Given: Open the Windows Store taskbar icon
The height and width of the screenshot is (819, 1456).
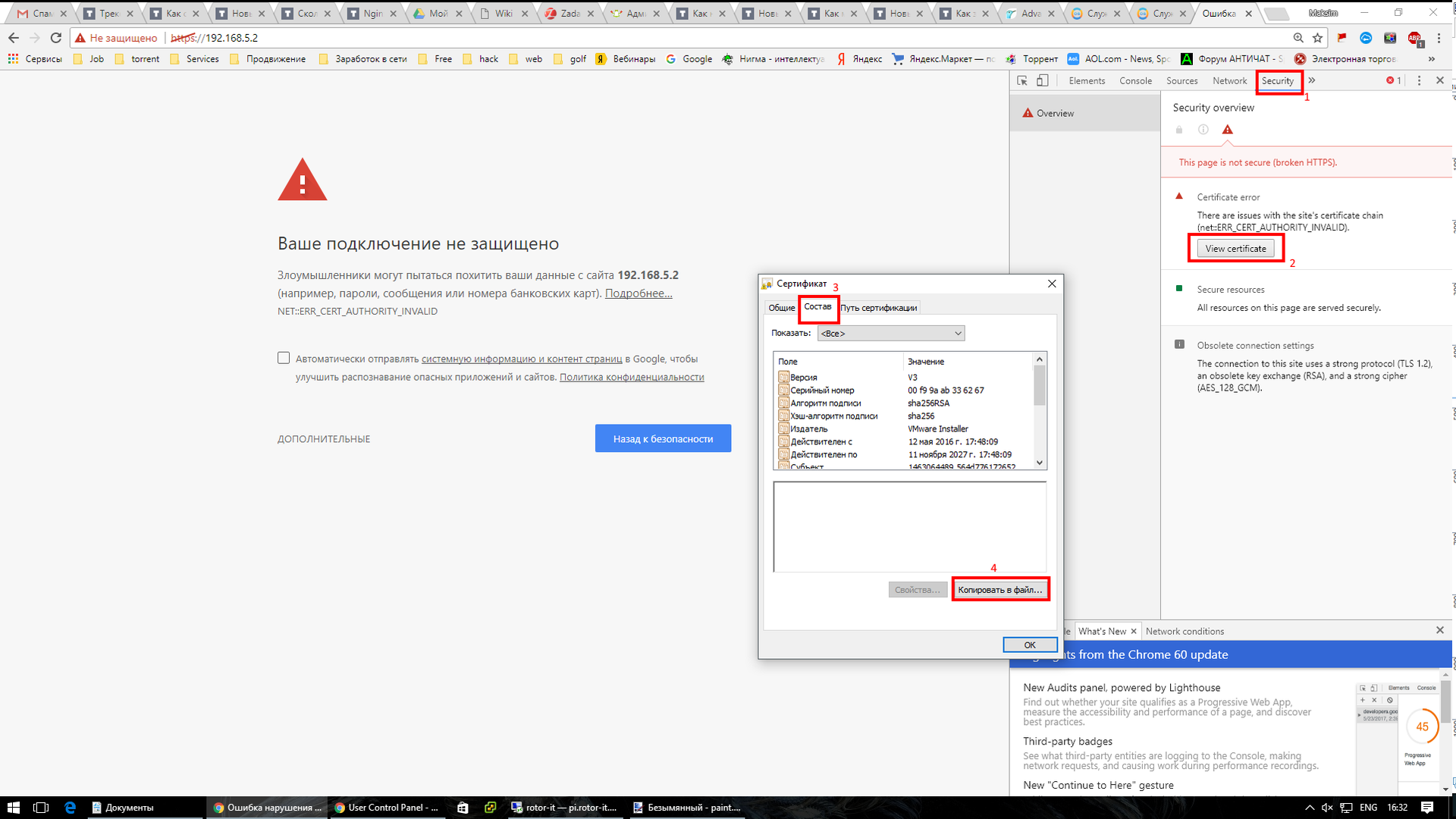Looking at the screenshot, I should pyautogui.click(x=463, y=808).
